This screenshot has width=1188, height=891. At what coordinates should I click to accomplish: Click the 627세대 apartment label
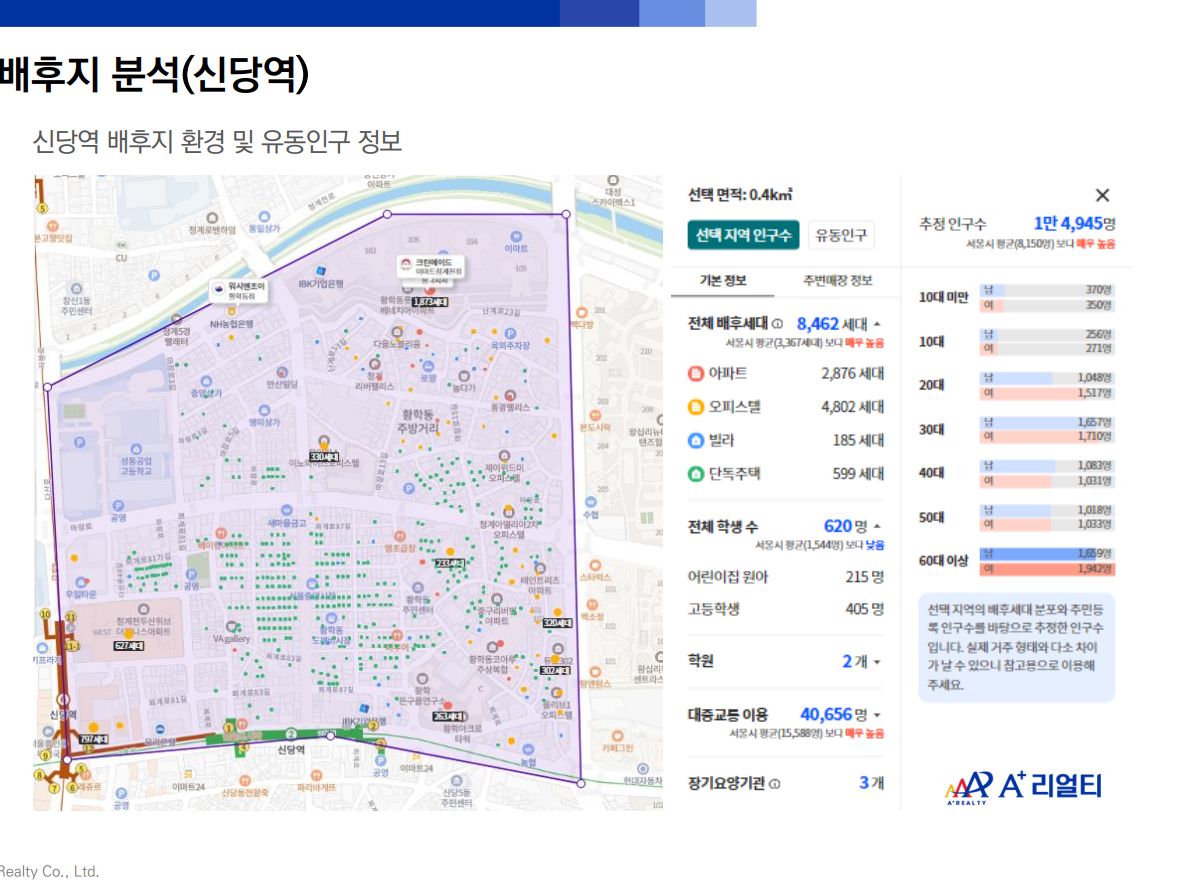129,646
